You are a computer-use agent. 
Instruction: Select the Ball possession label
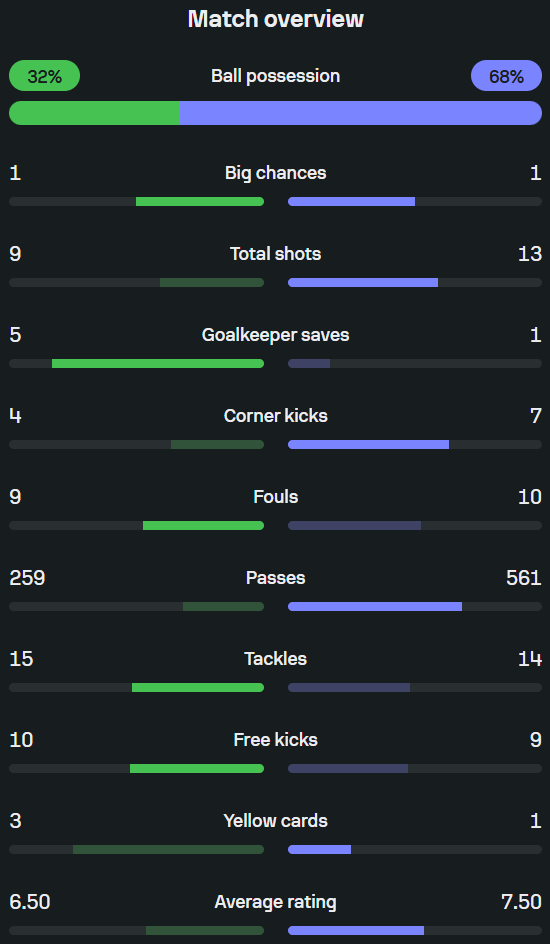(x=276, y=76)
